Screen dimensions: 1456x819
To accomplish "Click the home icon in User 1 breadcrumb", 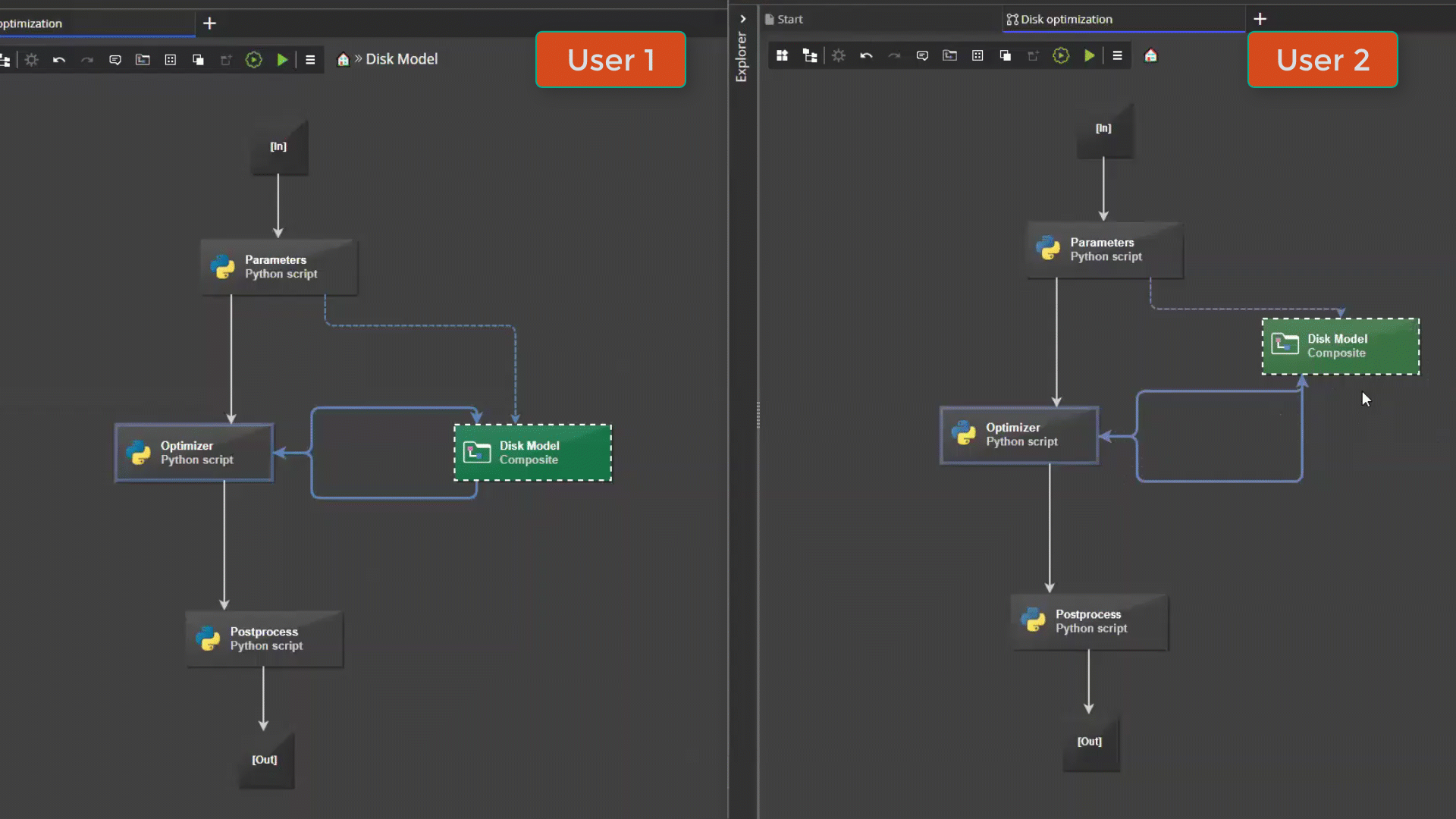I will [x=343, y=59].
